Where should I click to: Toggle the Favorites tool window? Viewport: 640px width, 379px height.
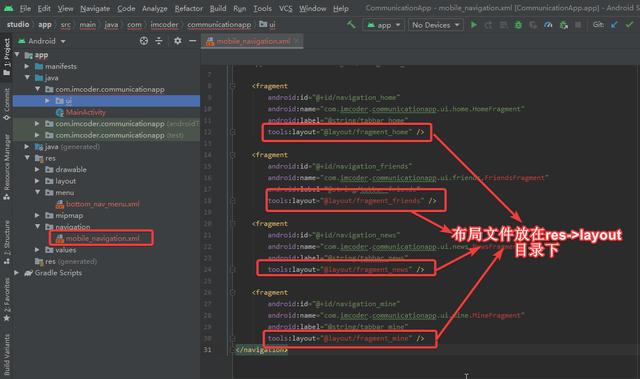click(x=7, y=300)
